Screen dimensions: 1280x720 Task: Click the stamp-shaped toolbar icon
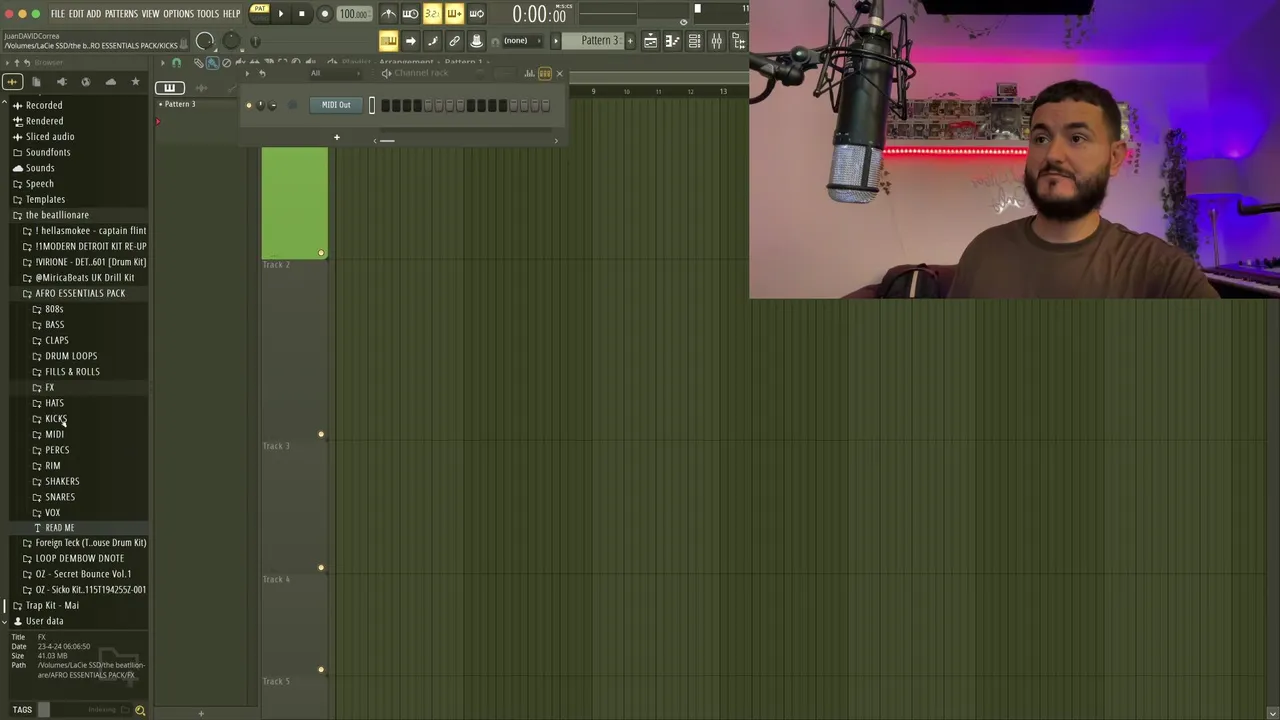[x=476, y=41]
